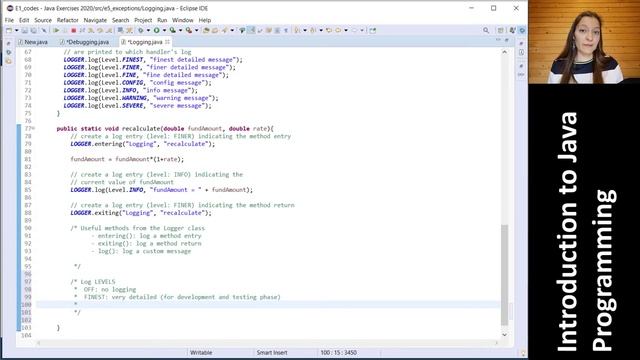This screenshot has width=640, height=360.
Task: Click the Coverage launch icon
Action: click(x=173, y=30)
